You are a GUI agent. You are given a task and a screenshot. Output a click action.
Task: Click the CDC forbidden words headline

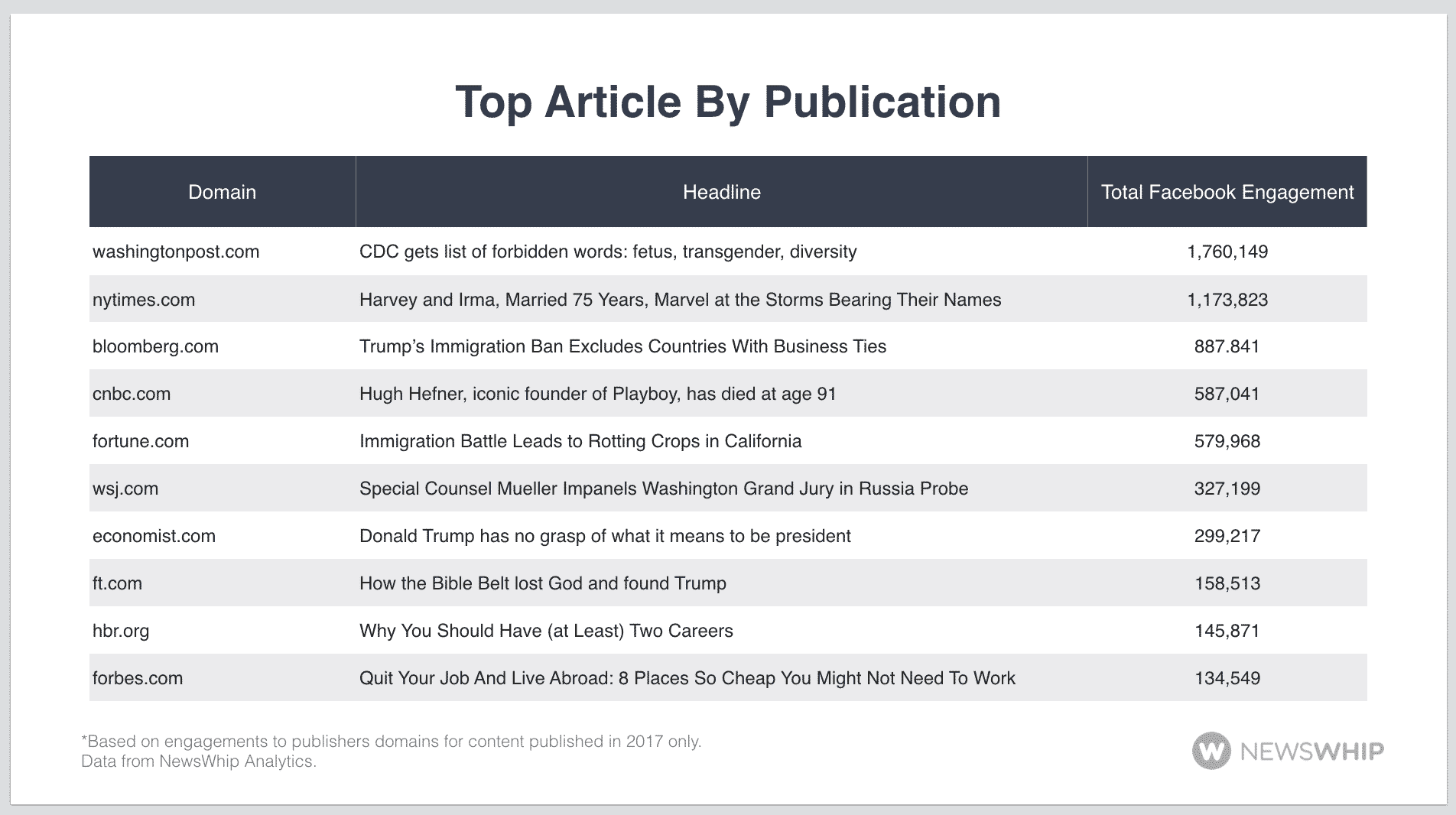608,252
